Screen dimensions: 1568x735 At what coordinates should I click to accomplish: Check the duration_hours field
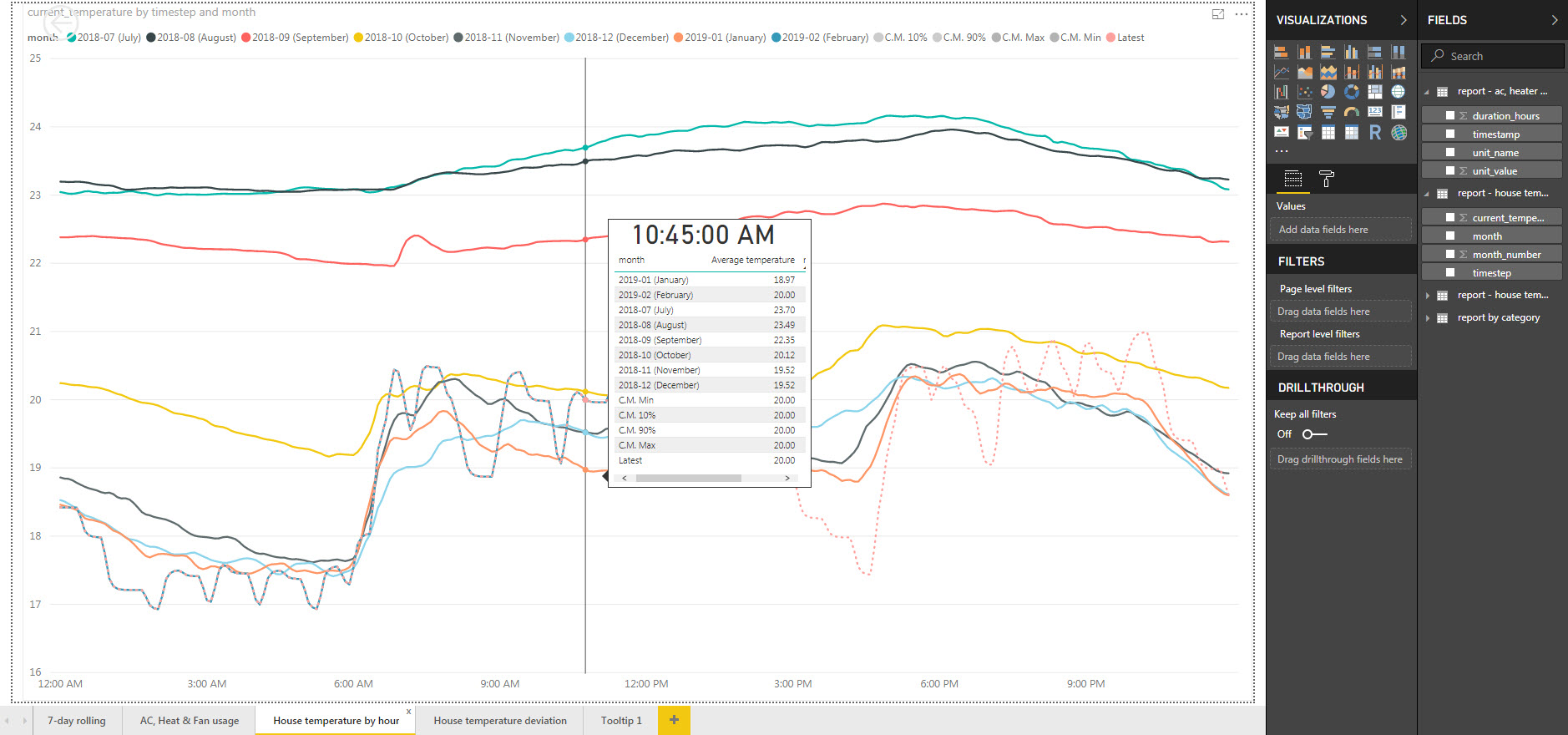click(1450, 115)
